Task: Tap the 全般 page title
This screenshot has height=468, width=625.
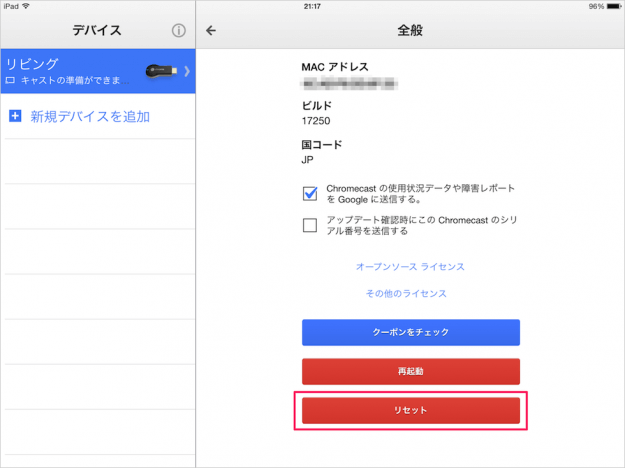Action: tap(410, 30)
